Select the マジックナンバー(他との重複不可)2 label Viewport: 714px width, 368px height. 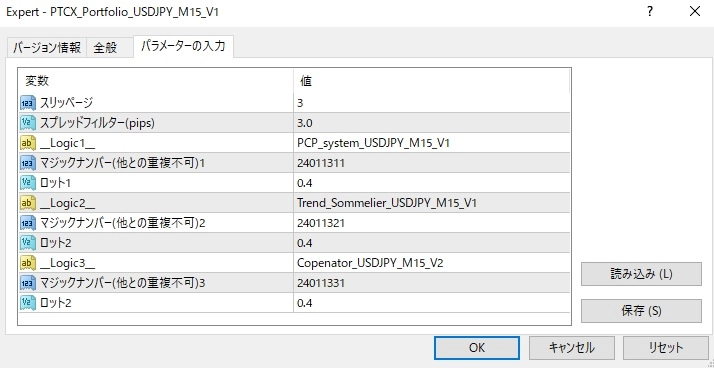(123, 223)
